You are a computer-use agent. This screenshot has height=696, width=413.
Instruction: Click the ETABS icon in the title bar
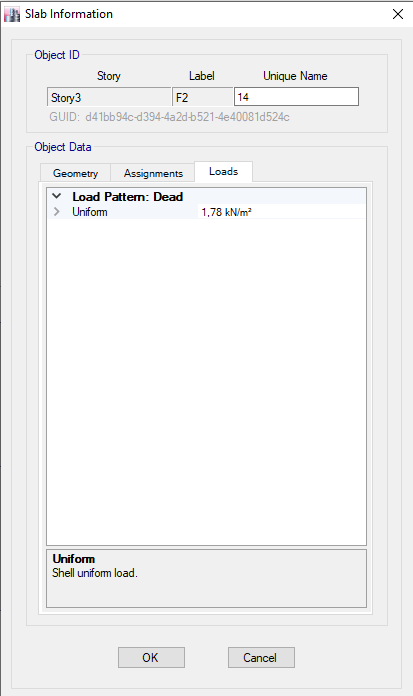(12, 14)
